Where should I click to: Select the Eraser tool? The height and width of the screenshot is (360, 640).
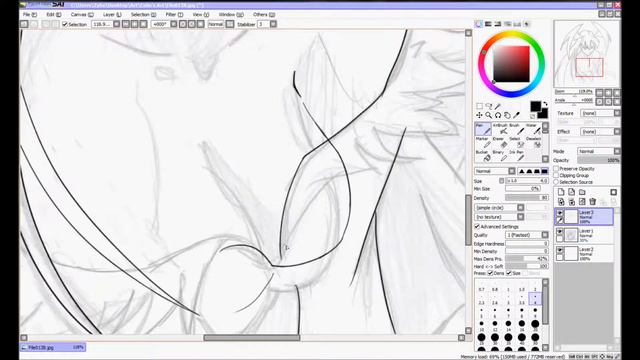[x=500, y=142]
